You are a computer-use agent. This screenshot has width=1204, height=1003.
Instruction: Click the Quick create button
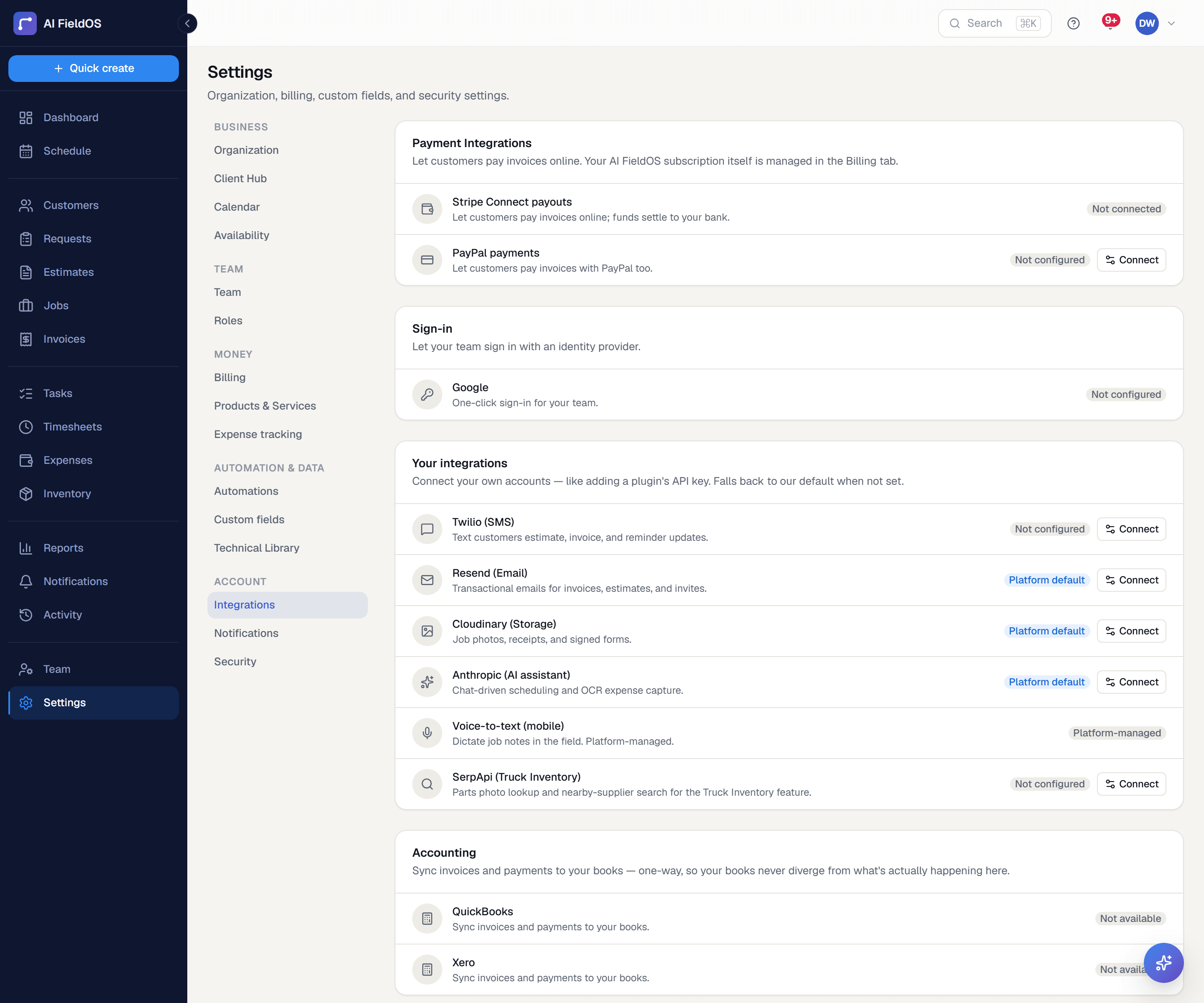click(94, 68)
